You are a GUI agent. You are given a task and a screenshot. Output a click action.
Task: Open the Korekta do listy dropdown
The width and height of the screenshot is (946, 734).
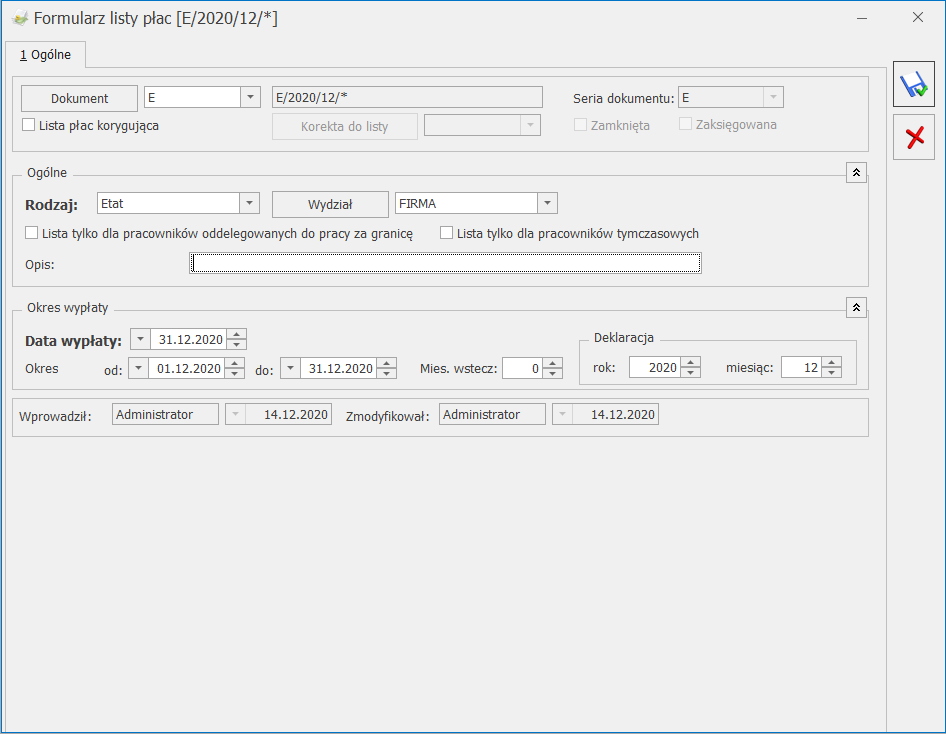pyautogui.click(x=530, y=125)
